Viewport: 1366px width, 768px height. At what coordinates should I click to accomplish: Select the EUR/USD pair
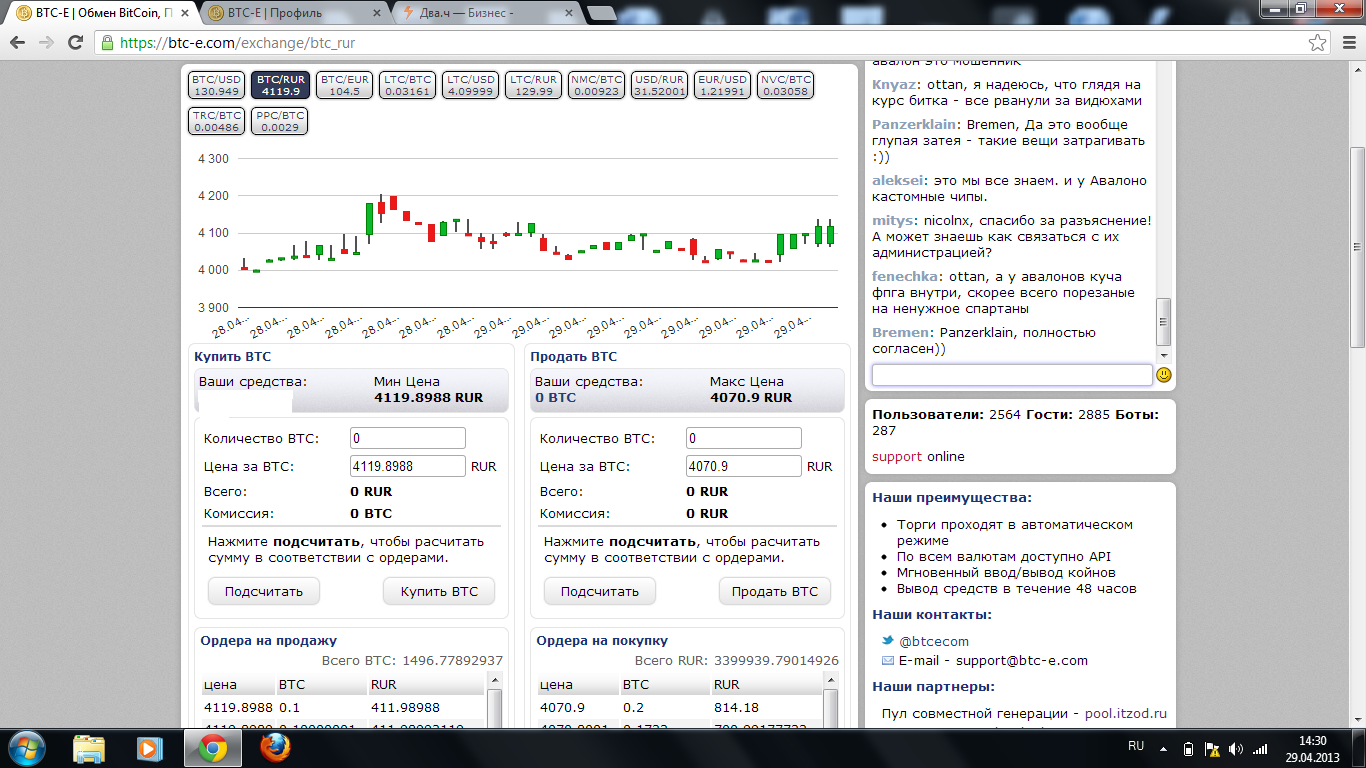[x=723, y=85]
